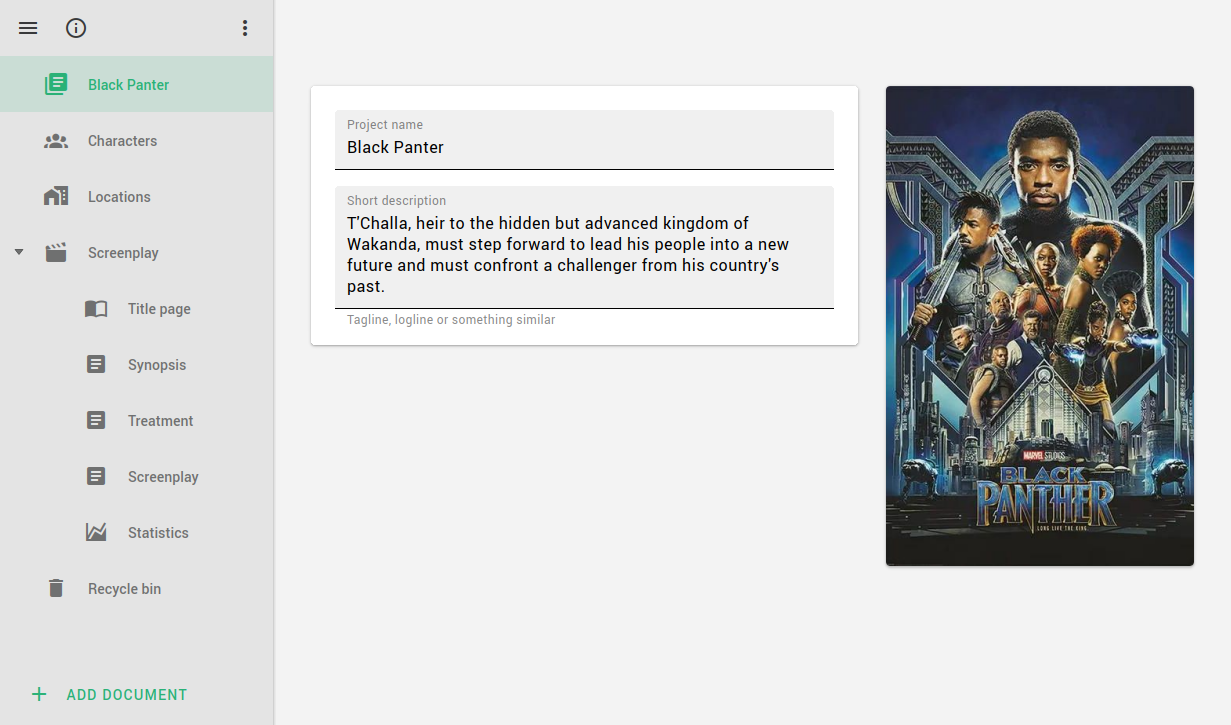Go to the Characters section

[x=137, y=141]
